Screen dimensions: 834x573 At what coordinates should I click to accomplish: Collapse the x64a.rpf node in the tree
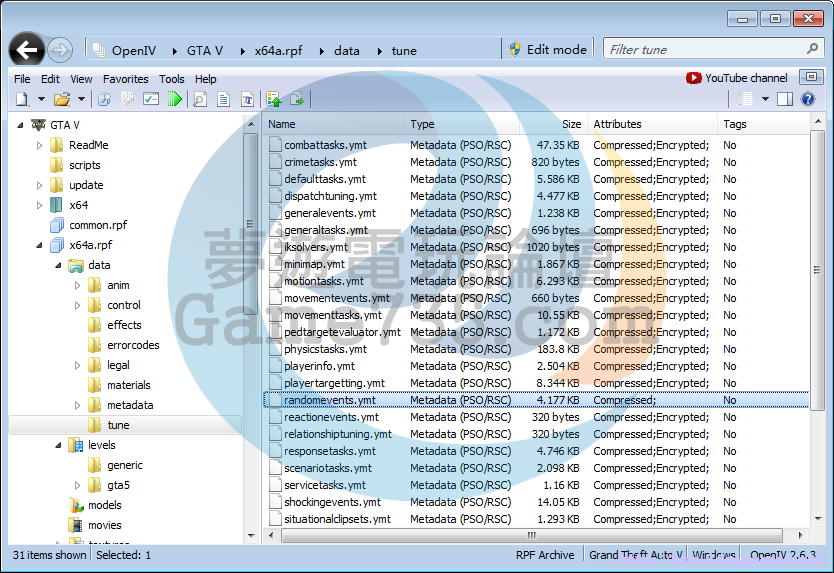point(40,245)
